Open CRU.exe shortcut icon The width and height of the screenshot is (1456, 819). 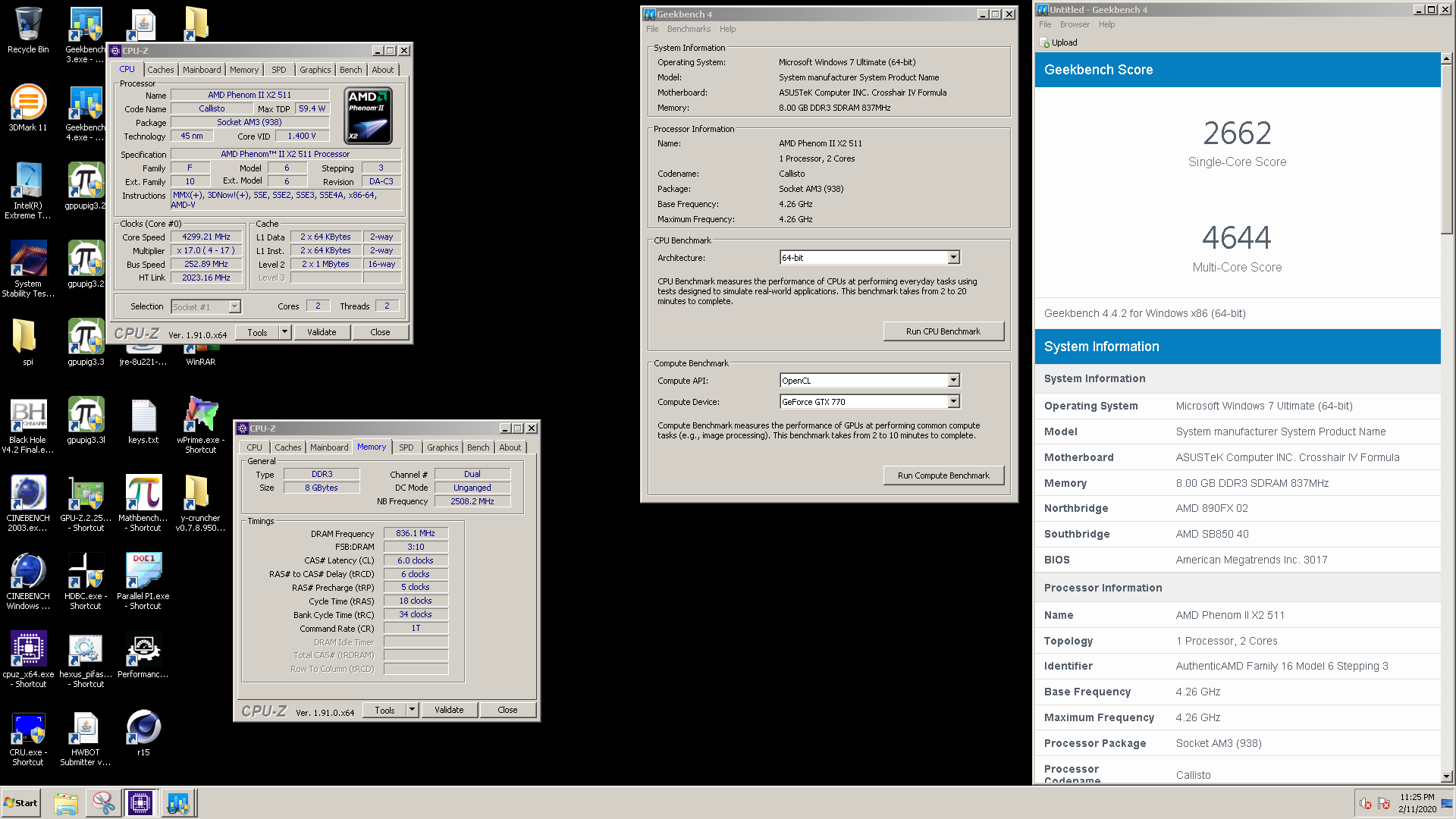[28, 738]
